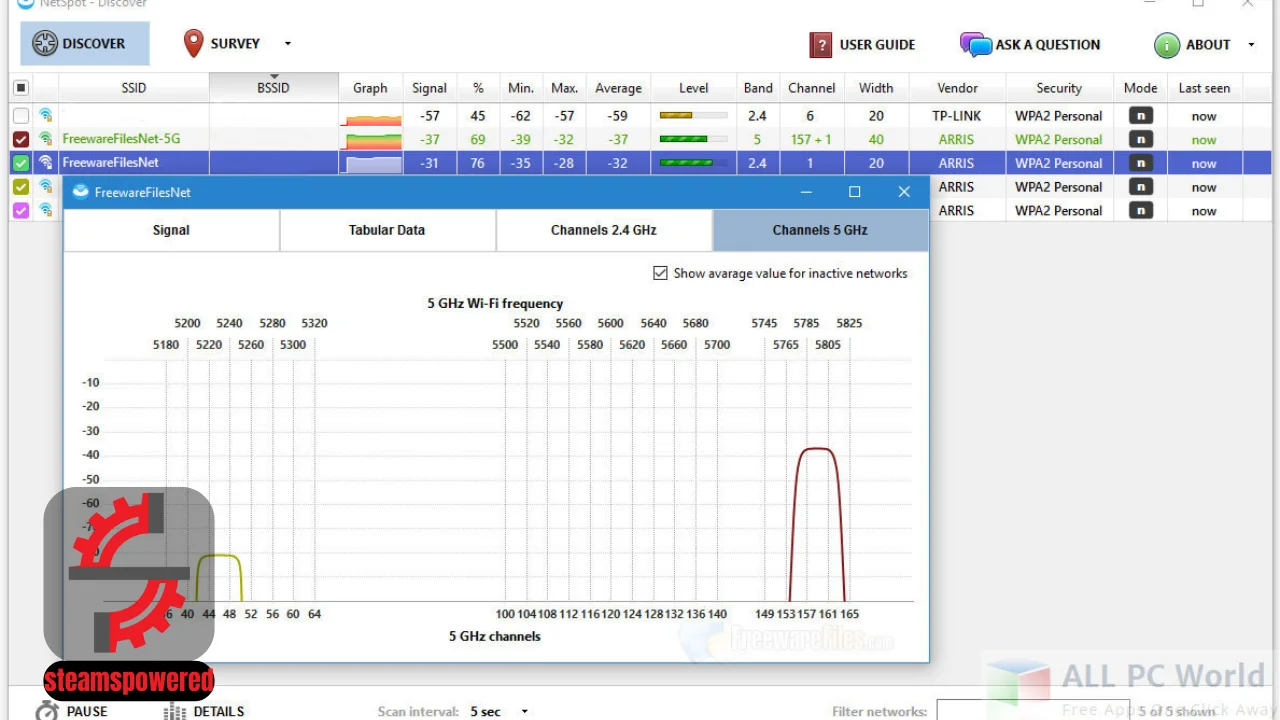Check the TP-LINK network row checkbox
The height and width of the screenshot is (720, 1280).
pos(20,116)
